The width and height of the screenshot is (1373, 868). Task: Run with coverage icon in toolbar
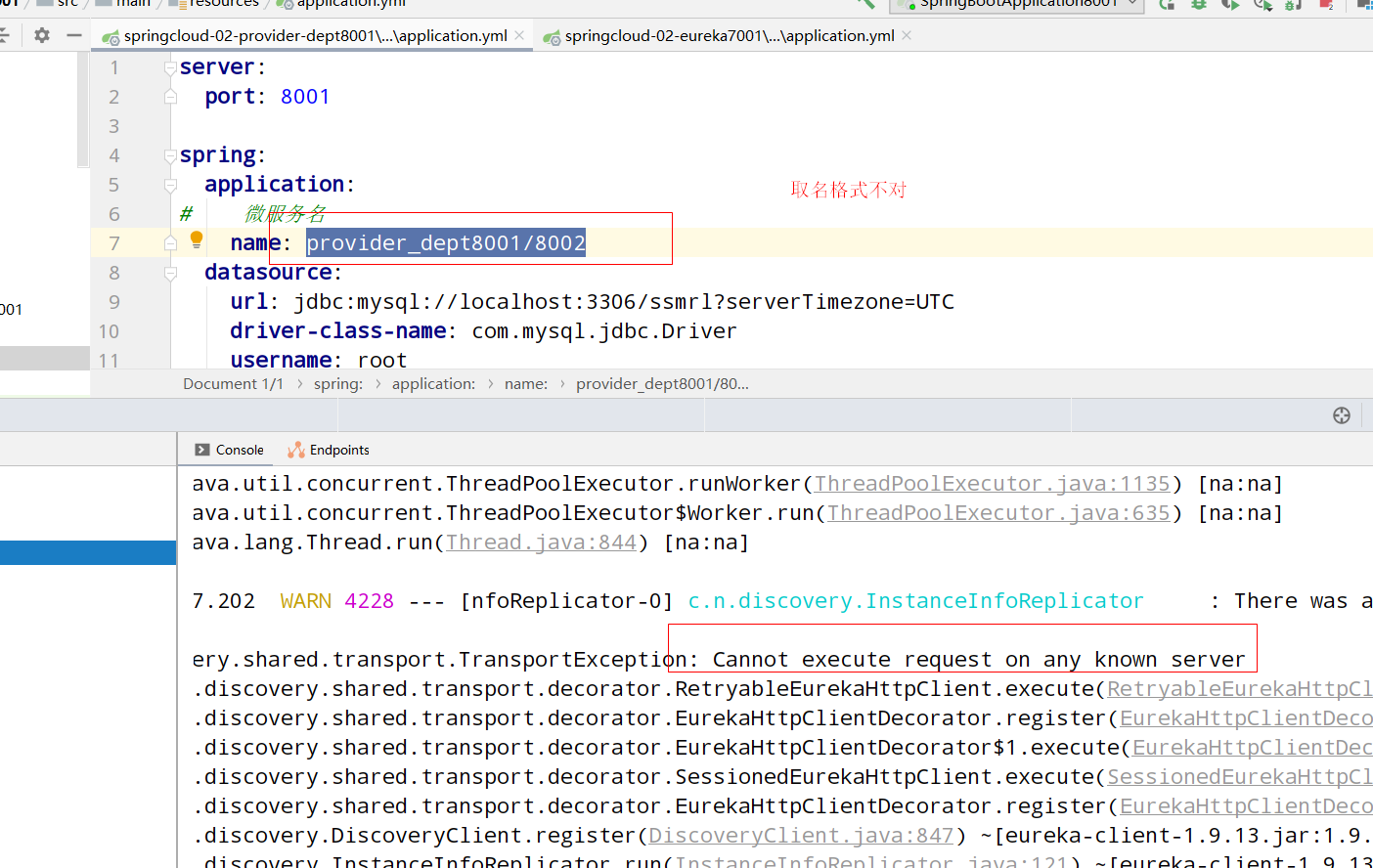click(1231, 4)
